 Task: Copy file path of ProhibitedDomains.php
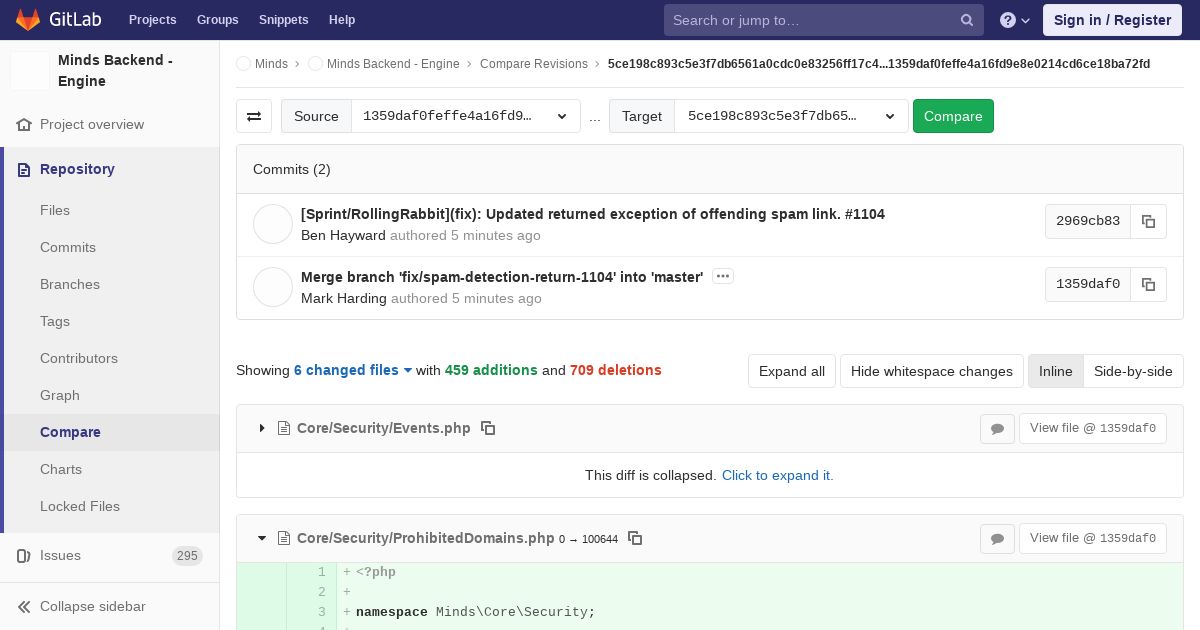coord(635,538)
